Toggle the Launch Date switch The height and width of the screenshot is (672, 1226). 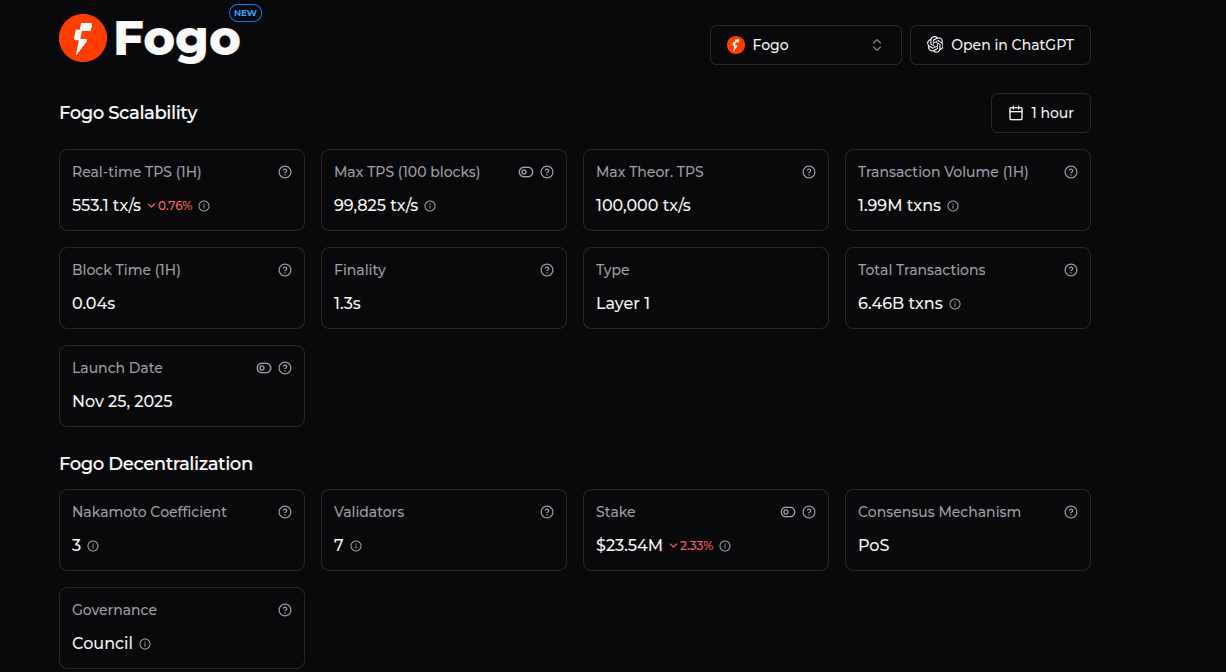point(264,368)
